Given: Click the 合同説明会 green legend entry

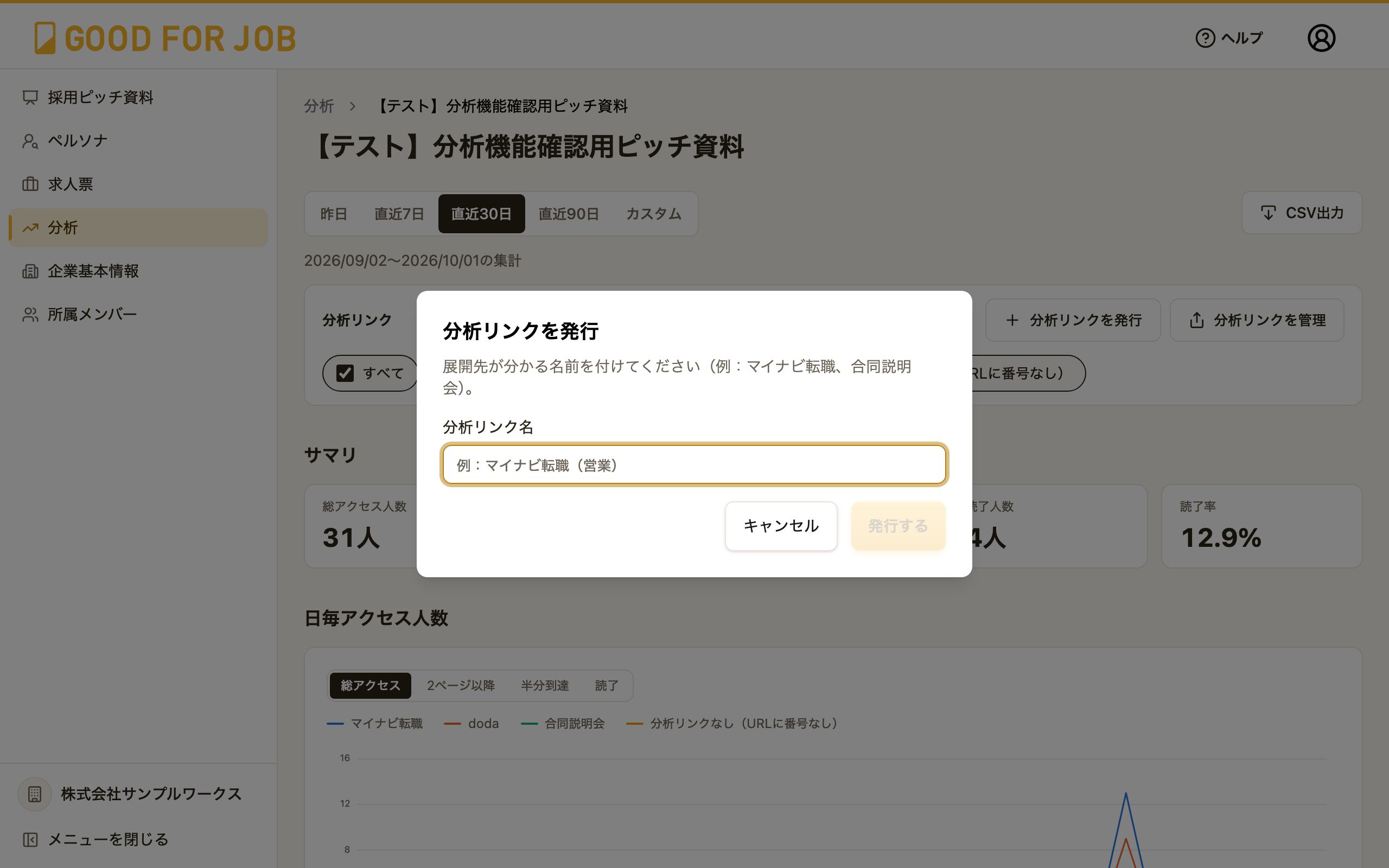Looking at the screenshot, I should point(563,724).
